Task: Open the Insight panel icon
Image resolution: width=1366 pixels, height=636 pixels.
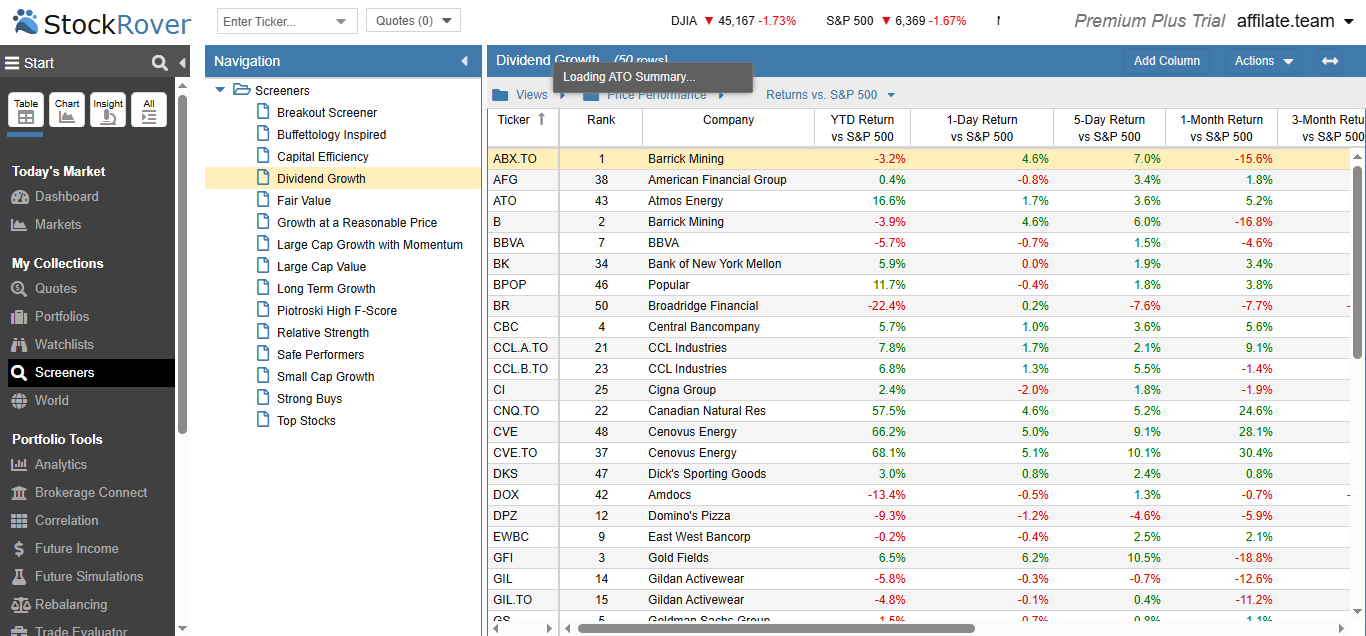Action: pyautogui.click(x=108, y=110)
